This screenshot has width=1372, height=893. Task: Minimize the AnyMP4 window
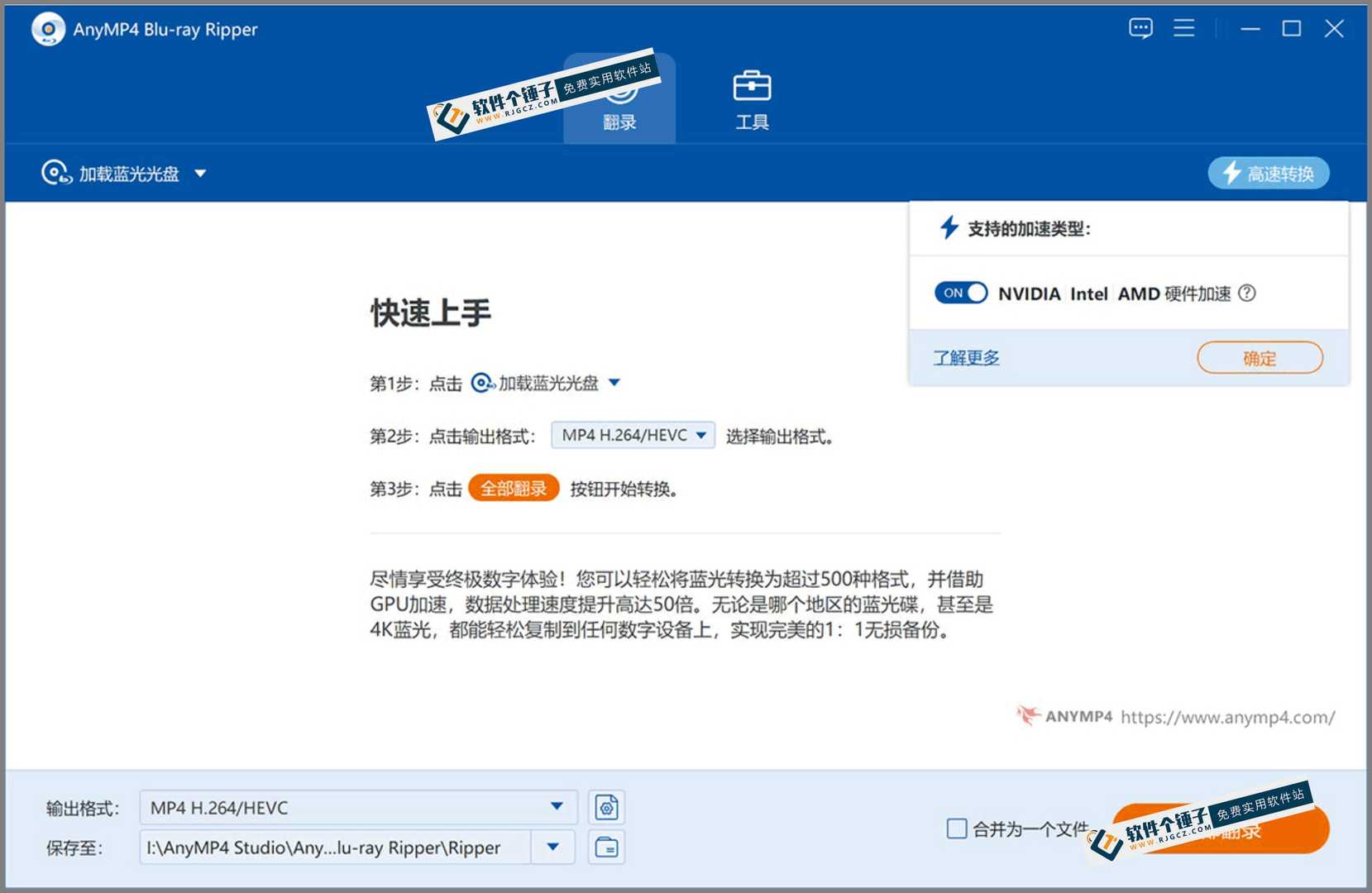[1250, 29]
